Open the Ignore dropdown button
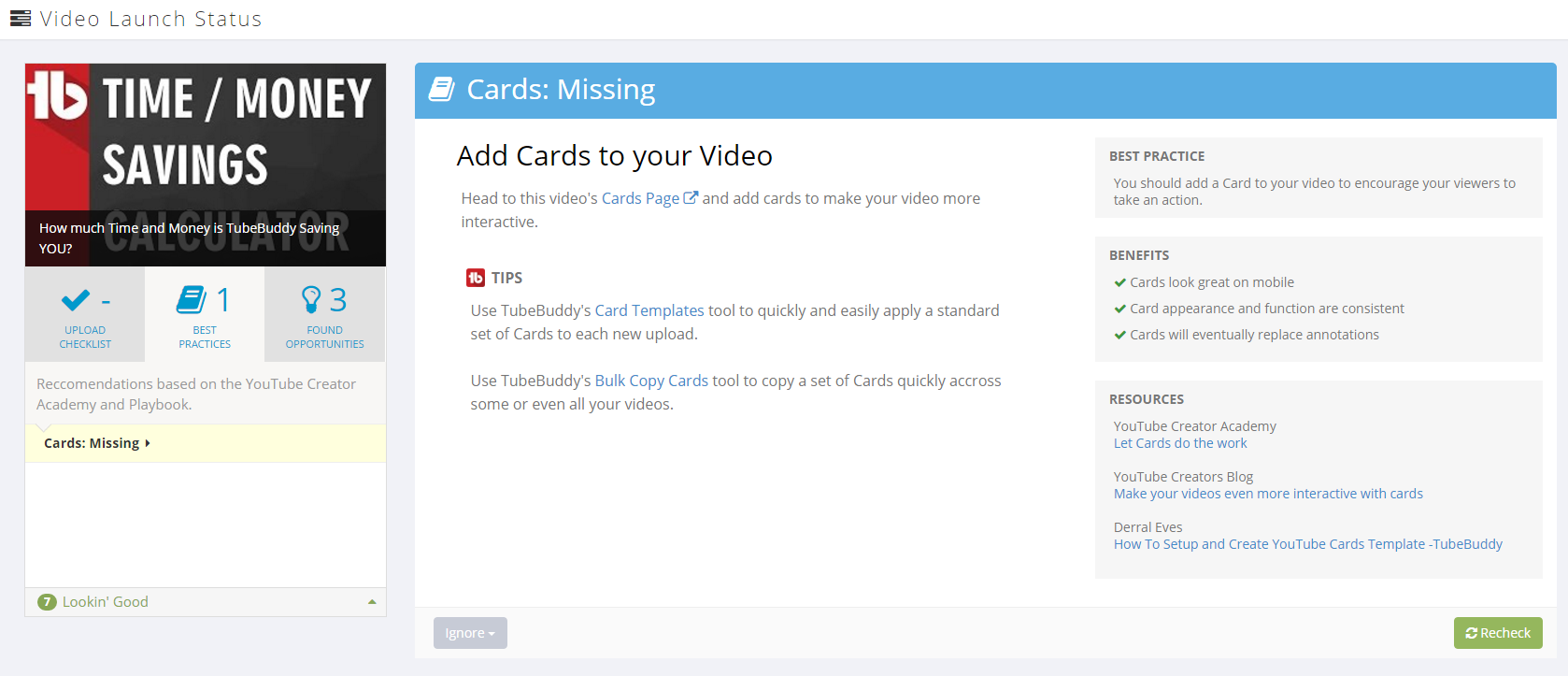The width and height of the screenshot is (1568, 676). pyautogui.click(x=470, y=633)
